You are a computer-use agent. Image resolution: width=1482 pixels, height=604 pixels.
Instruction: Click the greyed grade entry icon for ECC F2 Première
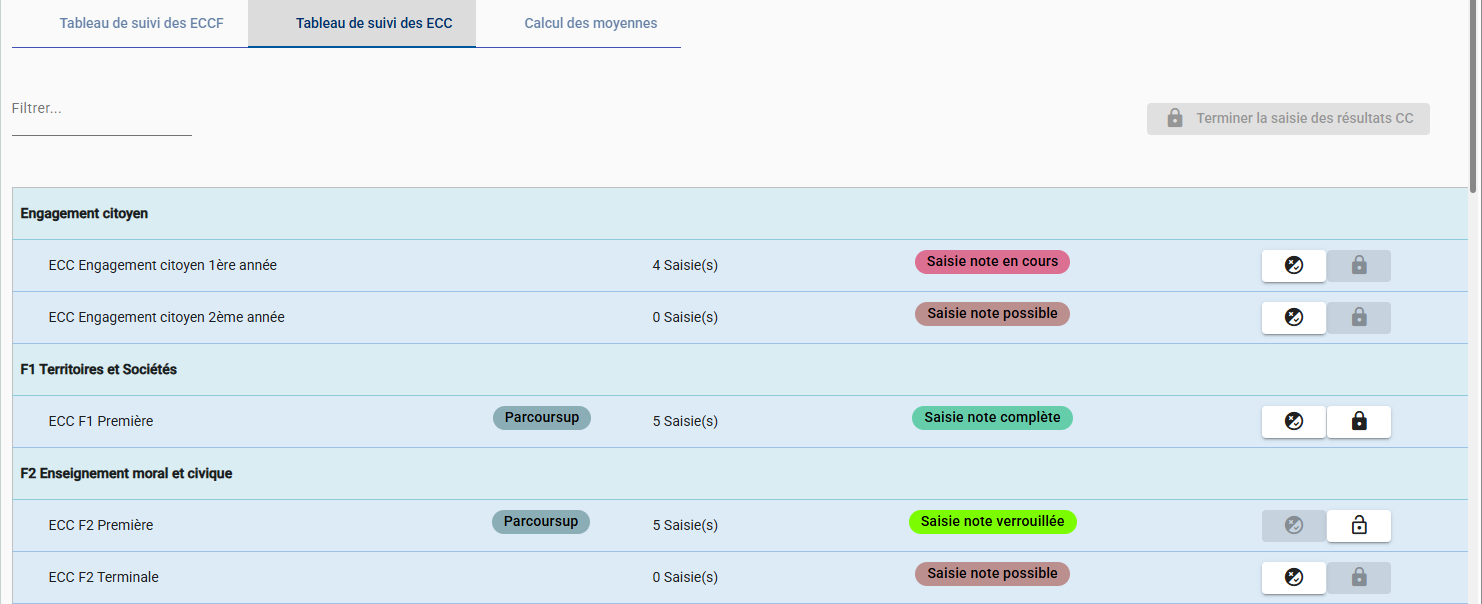(1294, 526)
